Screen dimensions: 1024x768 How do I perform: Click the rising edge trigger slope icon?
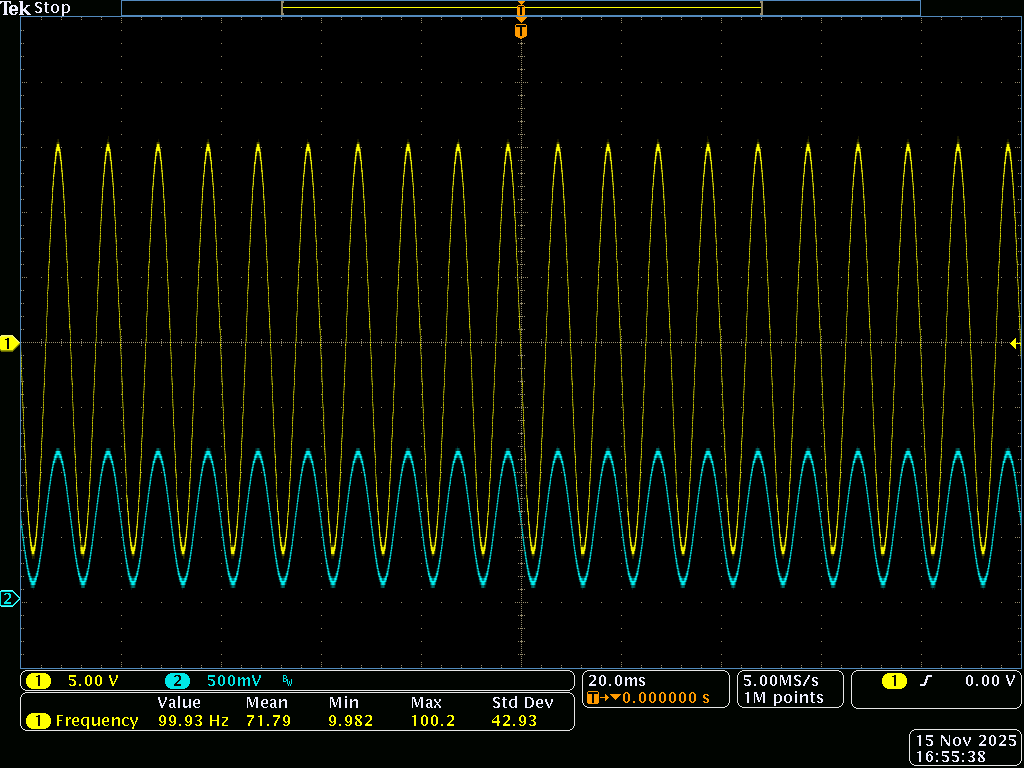[x=926, y=681]
